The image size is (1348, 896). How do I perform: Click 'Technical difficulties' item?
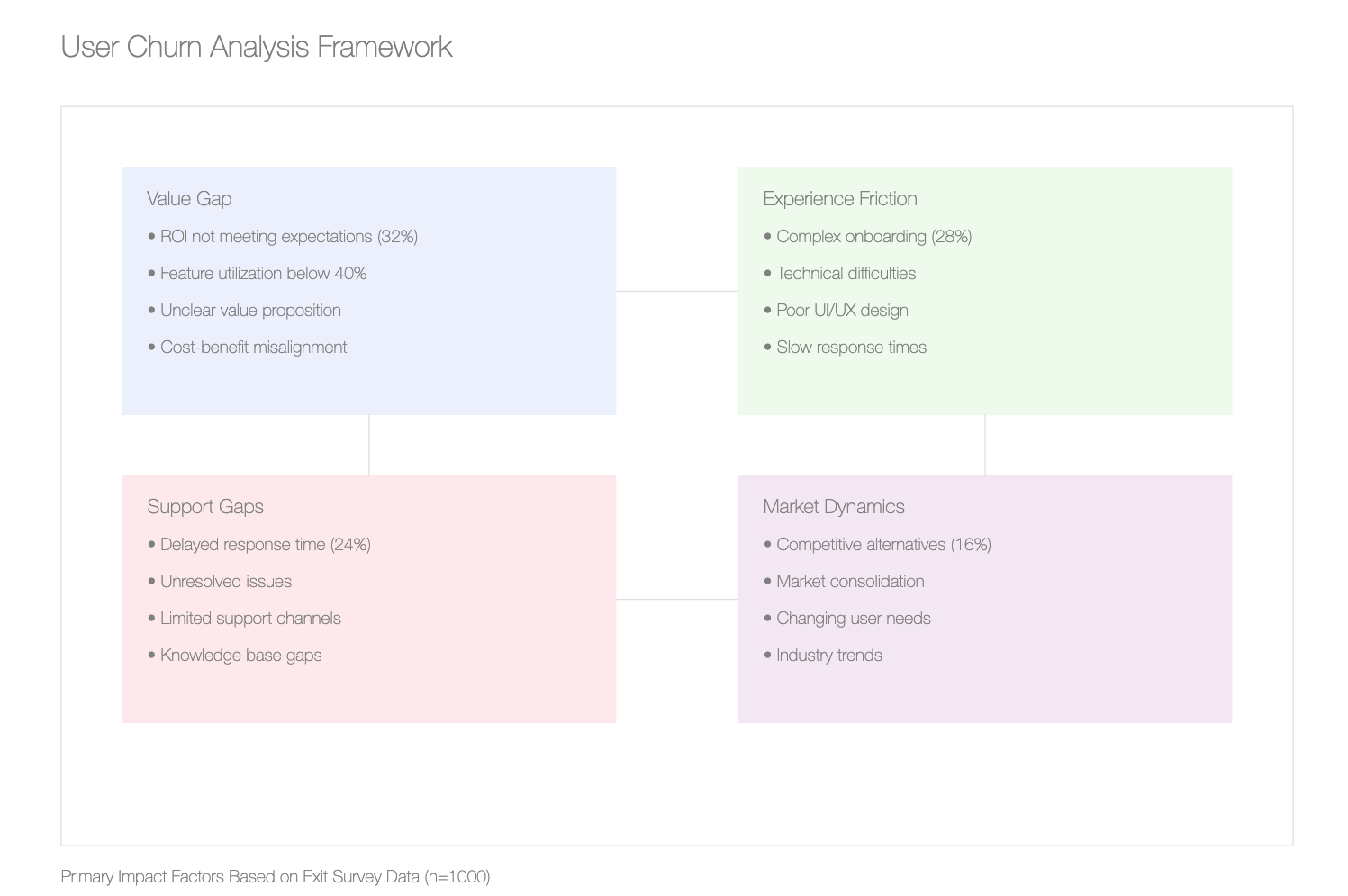[839, 274]
